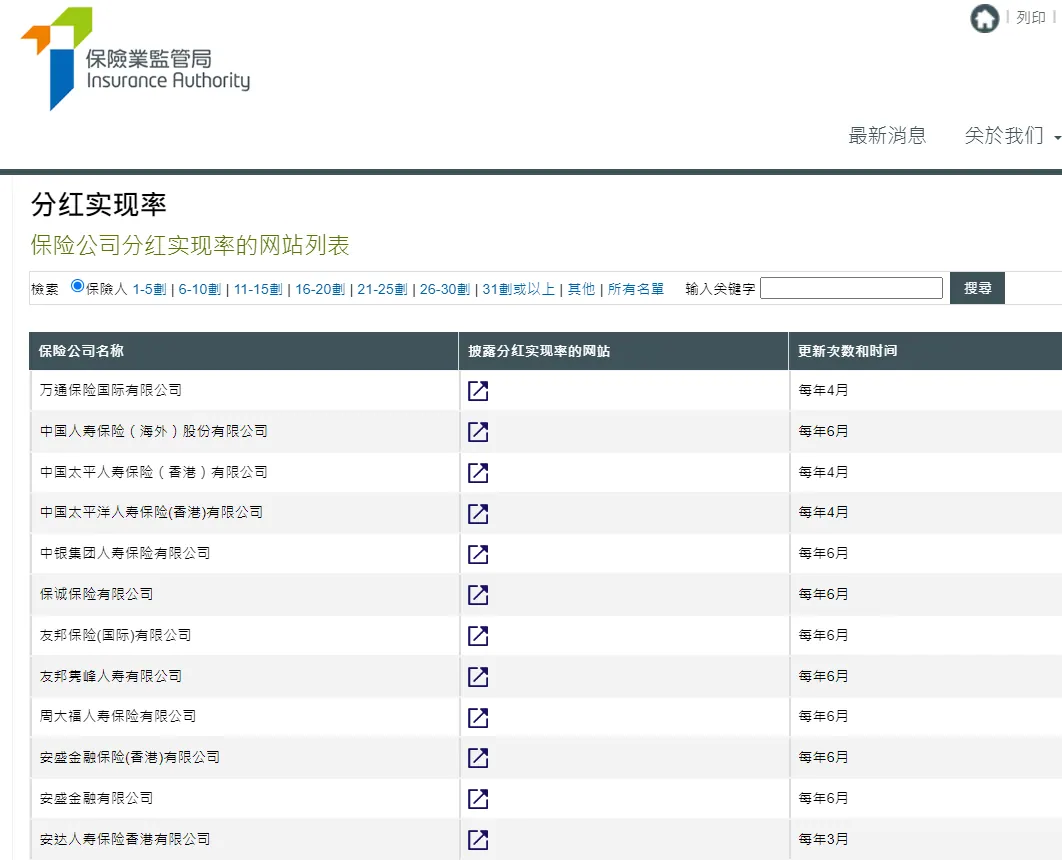Open external link for 万通保险国际有限公司
1062x860 pixels.
pos(478,391)
